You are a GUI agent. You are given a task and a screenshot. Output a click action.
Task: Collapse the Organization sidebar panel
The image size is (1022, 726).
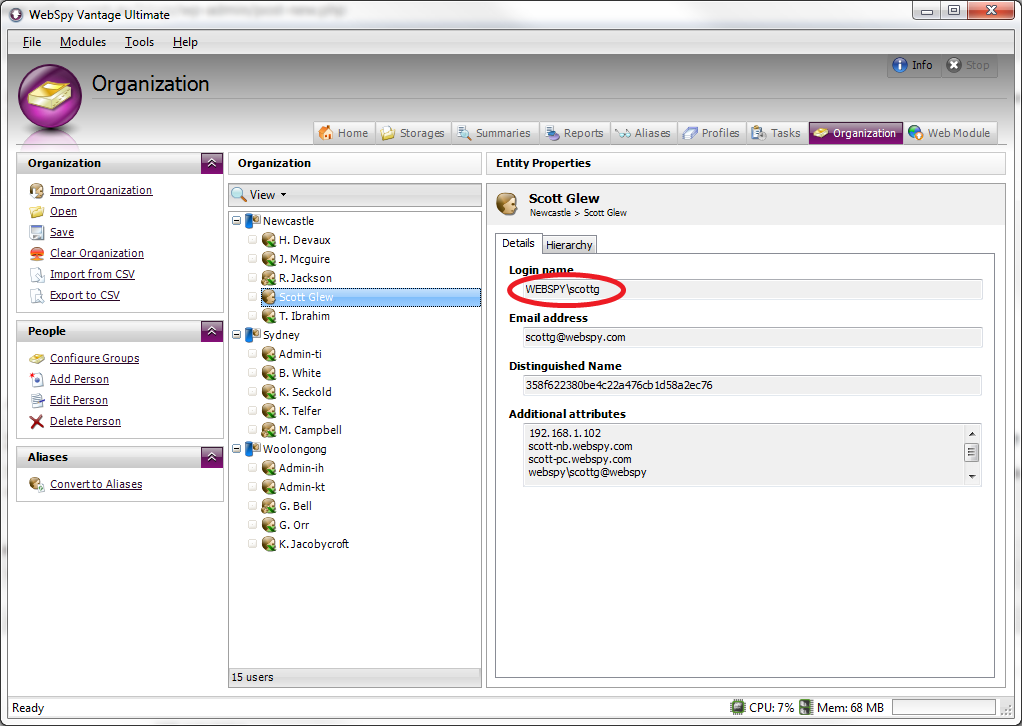212,163
